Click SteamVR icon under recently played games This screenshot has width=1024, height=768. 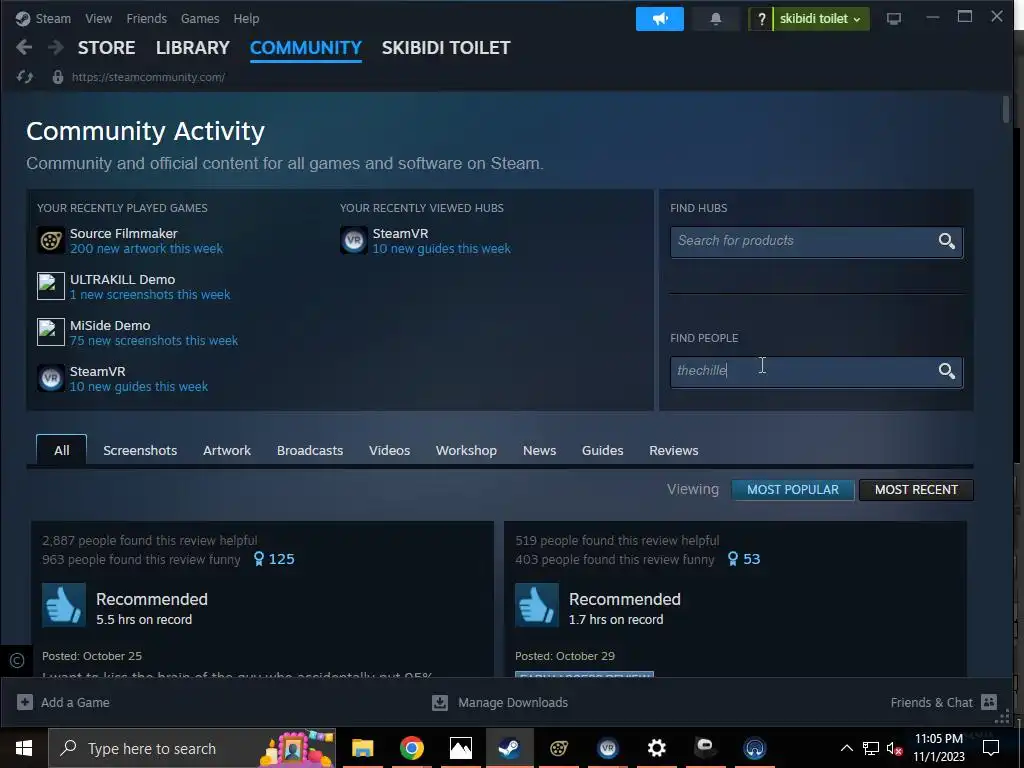50,378
